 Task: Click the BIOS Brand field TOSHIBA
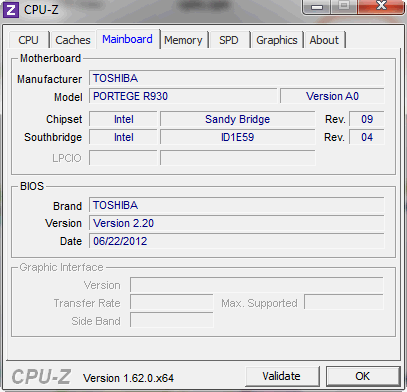[237, 205]
